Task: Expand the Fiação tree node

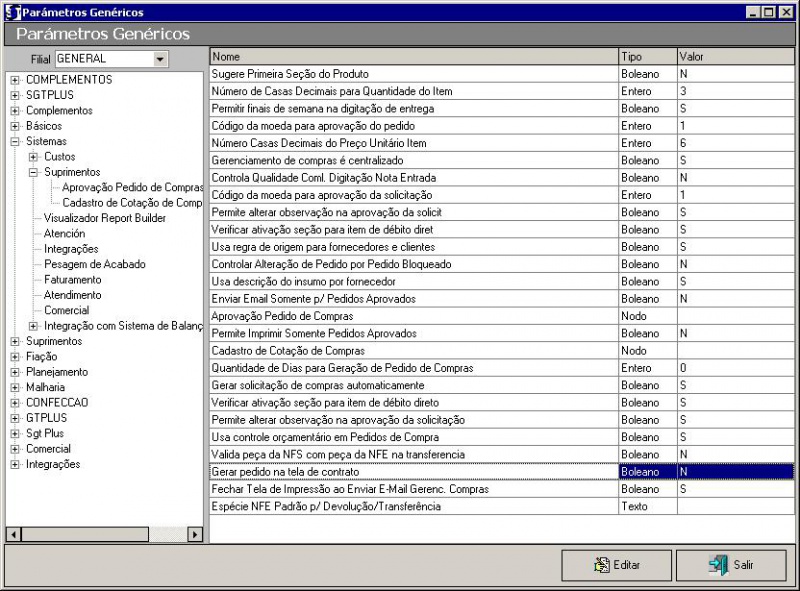Action: 15,357
